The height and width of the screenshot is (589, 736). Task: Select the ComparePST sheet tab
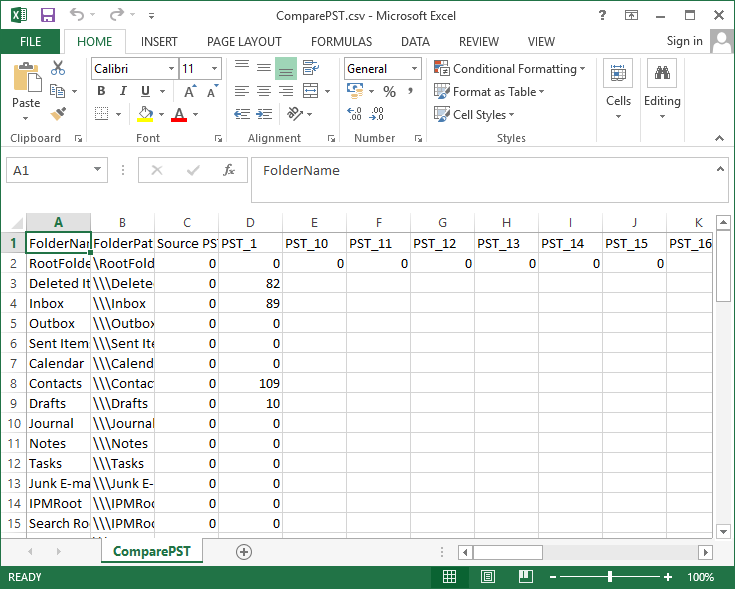pyautogui.click(x=152, y=551)
